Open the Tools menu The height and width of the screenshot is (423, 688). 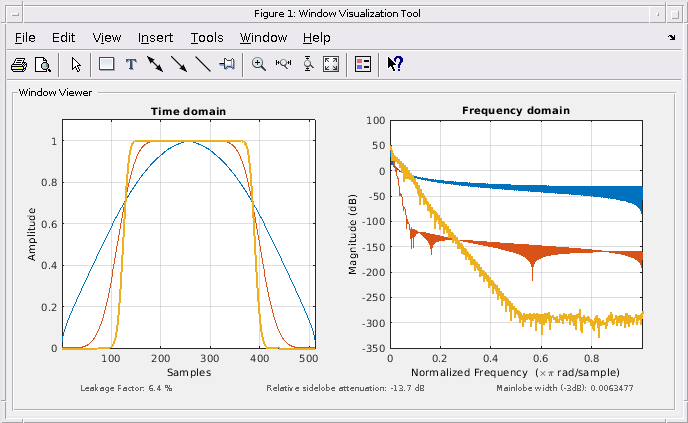(207, 38)
